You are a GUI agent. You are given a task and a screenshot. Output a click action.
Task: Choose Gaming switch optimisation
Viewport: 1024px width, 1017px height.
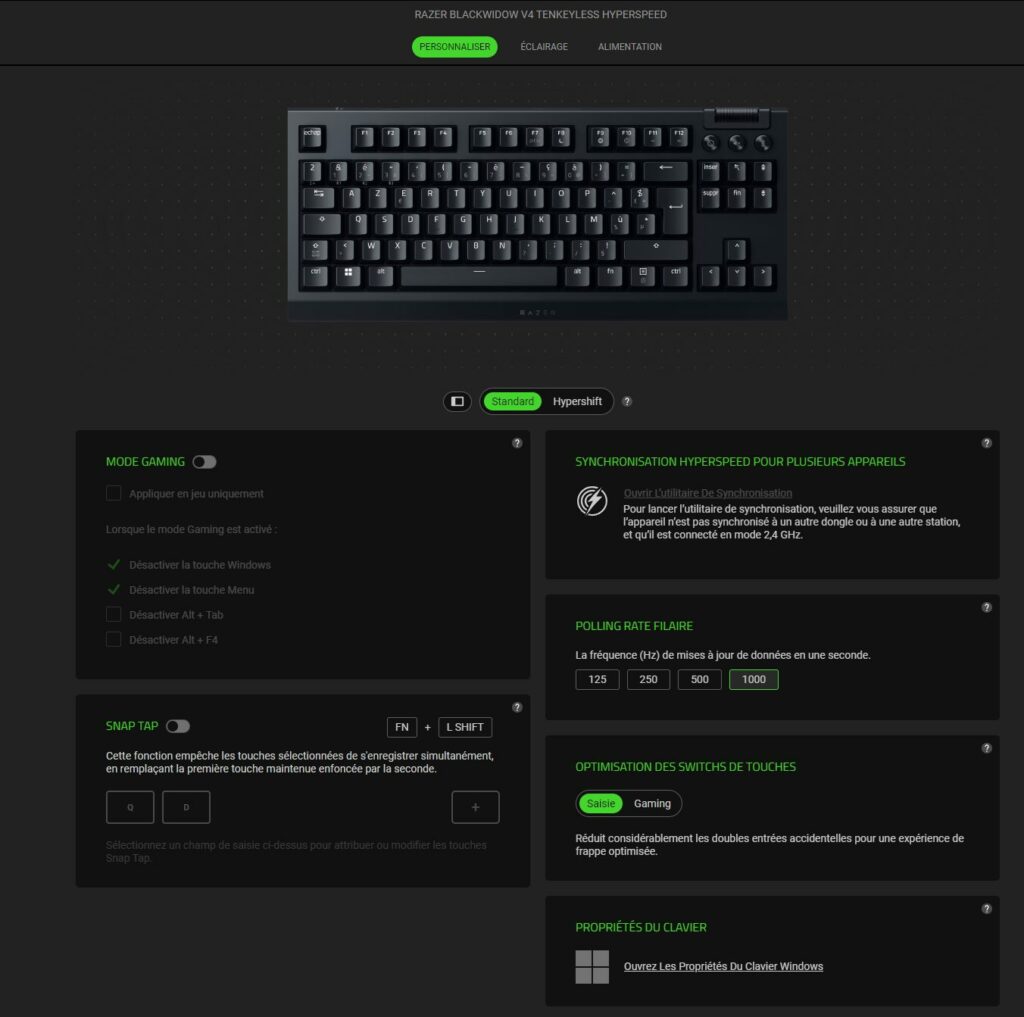[x=652, y=803]
